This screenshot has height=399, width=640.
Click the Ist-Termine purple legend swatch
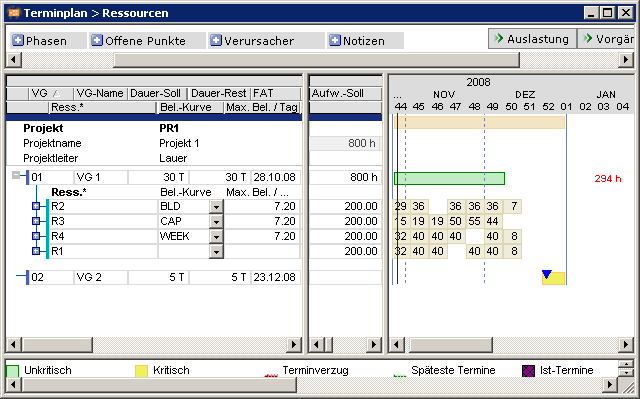528,371
